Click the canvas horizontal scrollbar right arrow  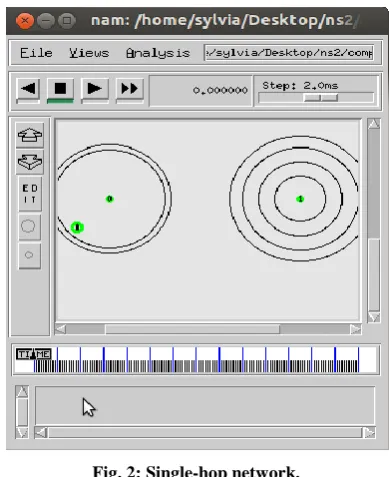(x=355, y=329)
